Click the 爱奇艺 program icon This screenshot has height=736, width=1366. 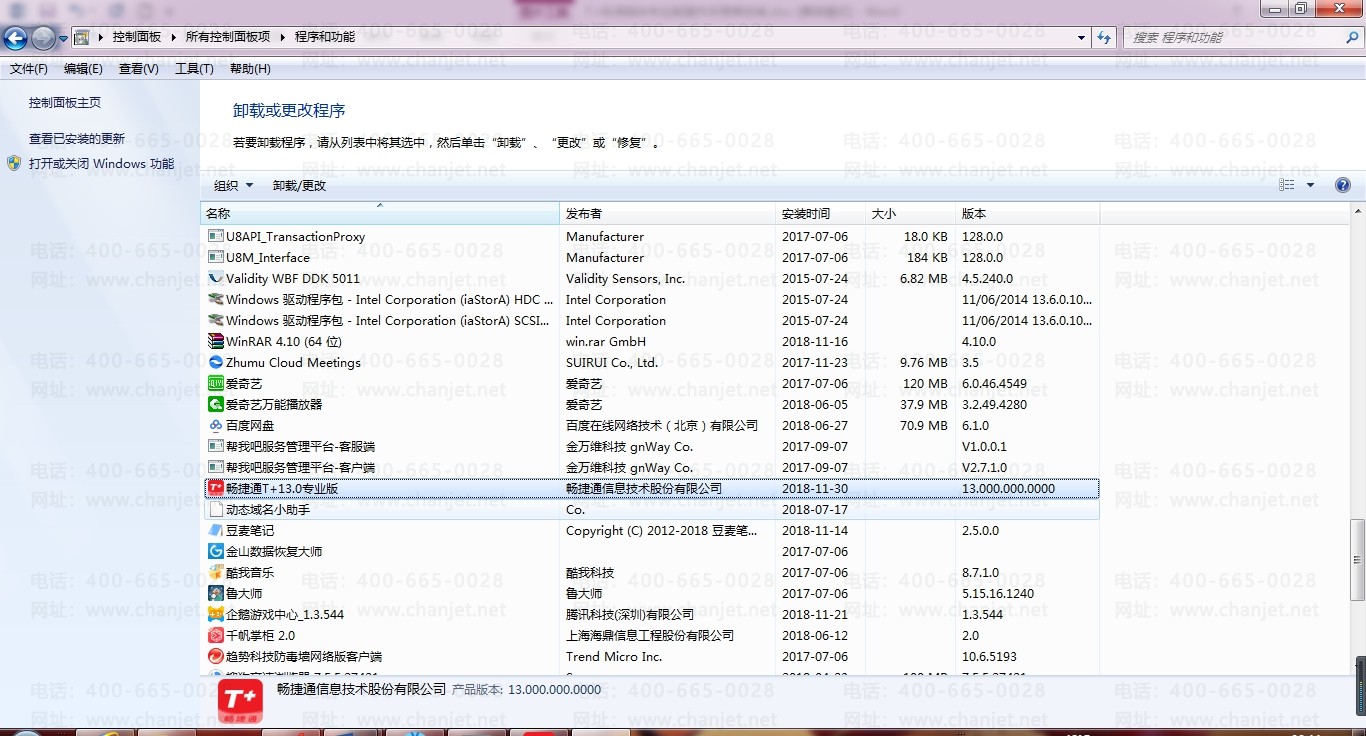(x=215, y=384)
